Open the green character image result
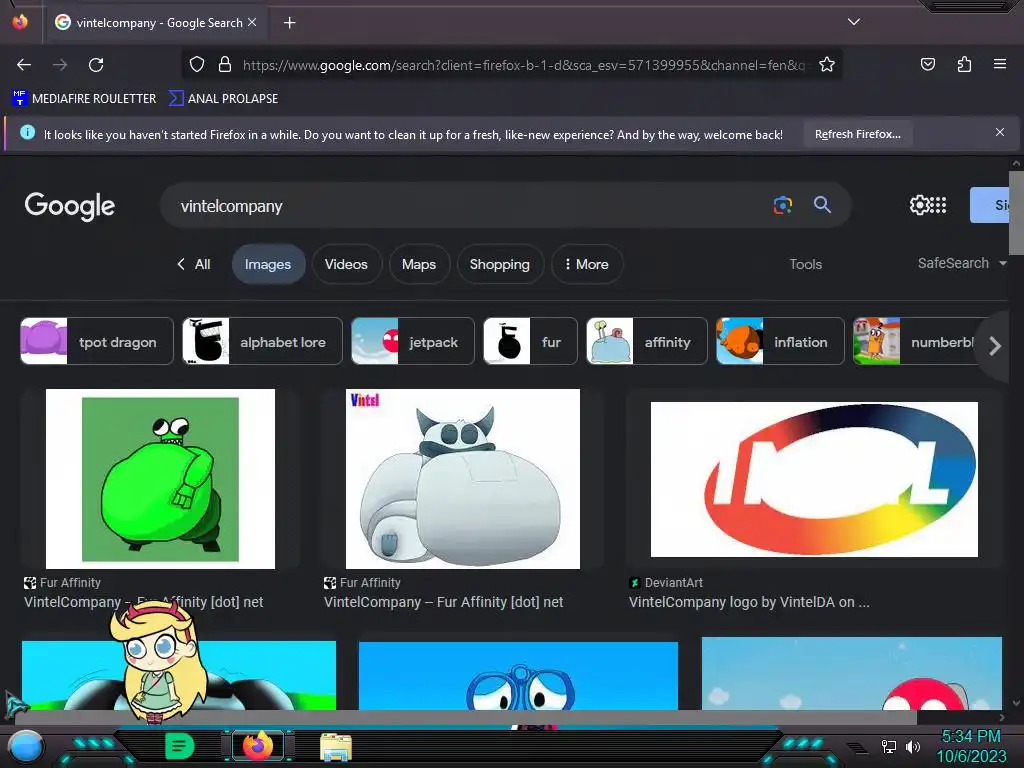The width and height of the screenshot is (1024, 768). (160, 479)
